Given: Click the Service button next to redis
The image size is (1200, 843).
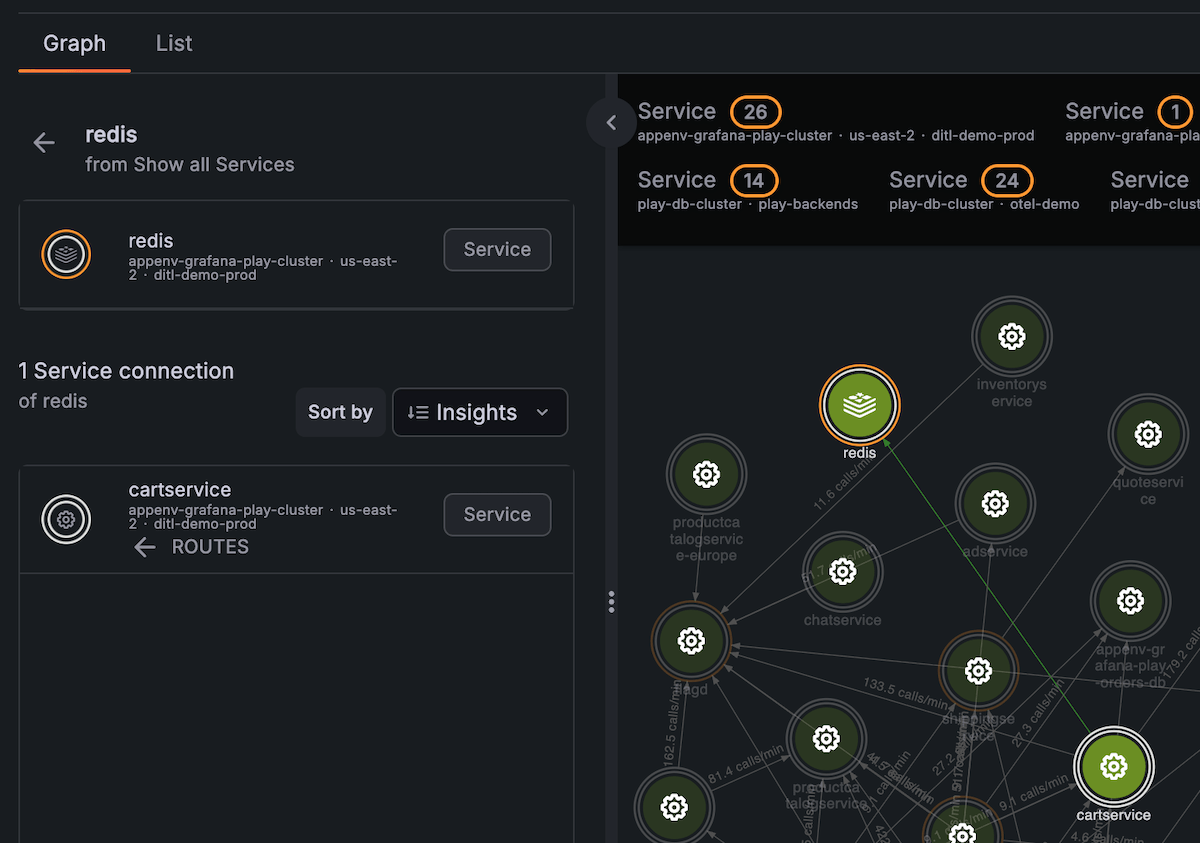Looking at the screenshot, I should pos(497,249).
